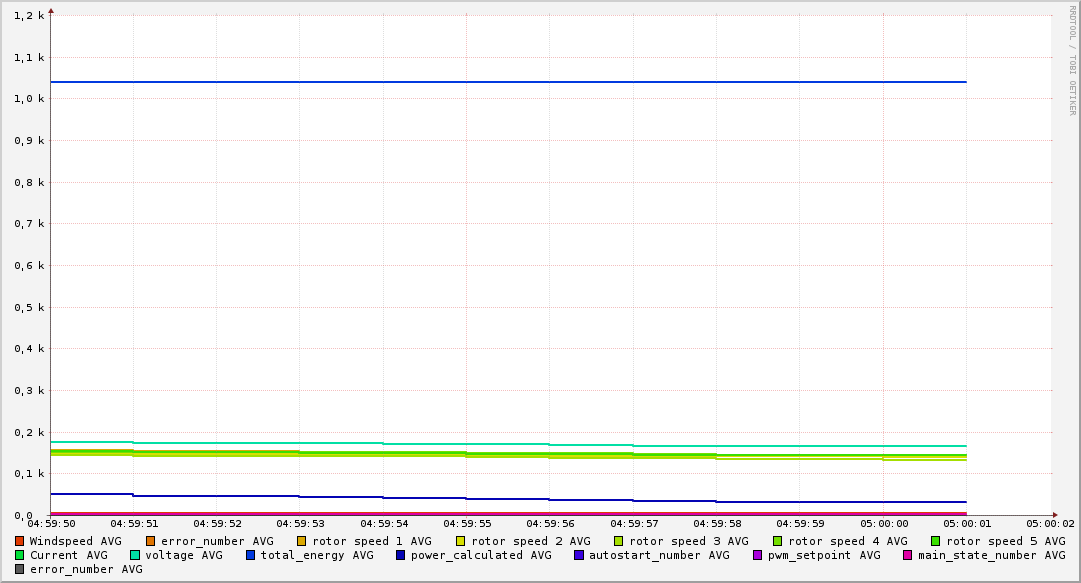Click the 'Current AVG' legend text

pos(69,555)
